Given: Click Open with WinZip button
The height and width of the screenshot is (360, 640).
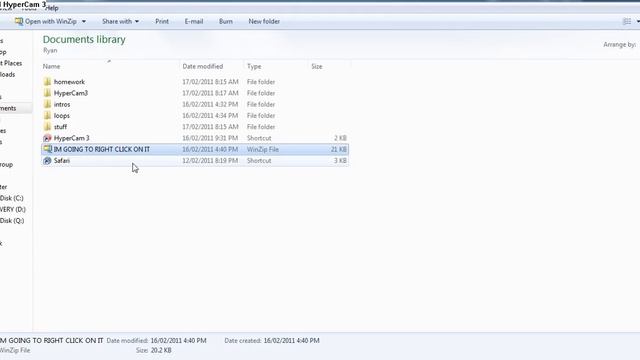Looking at the screenshot, I should 51,21.
